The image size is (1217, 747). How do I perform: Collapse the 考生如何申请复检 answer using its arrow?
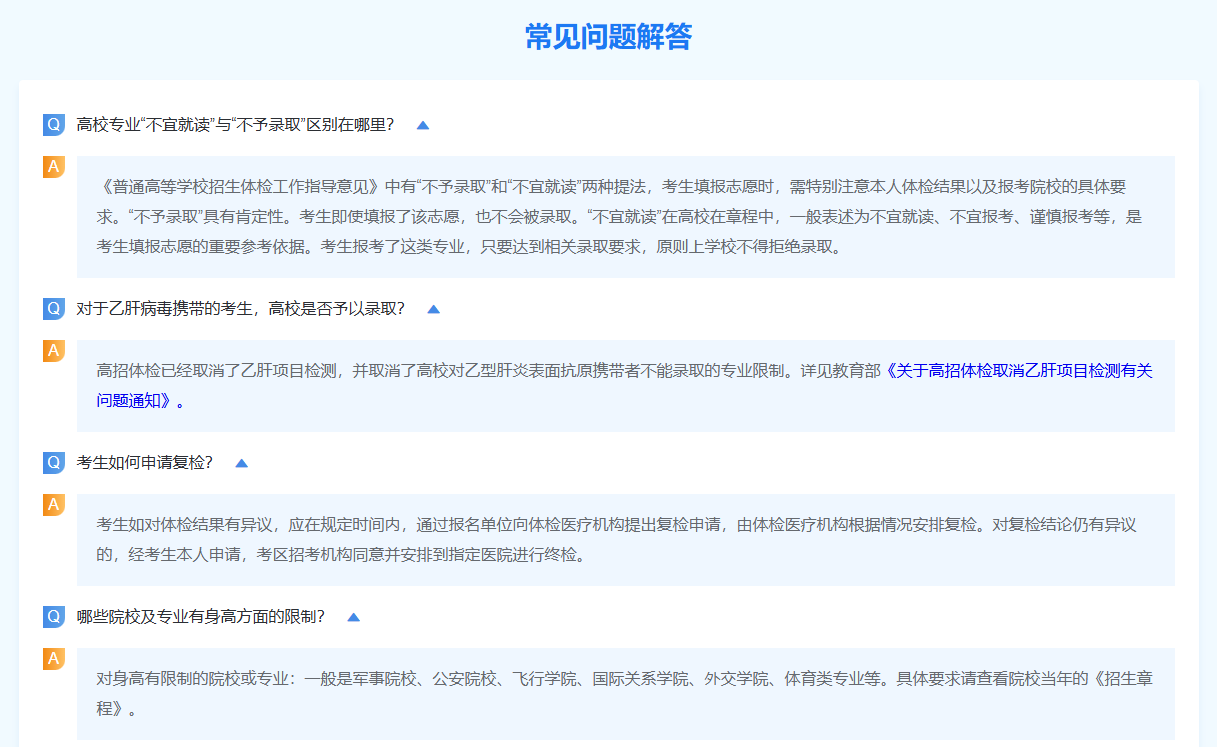tap(241, 463)
